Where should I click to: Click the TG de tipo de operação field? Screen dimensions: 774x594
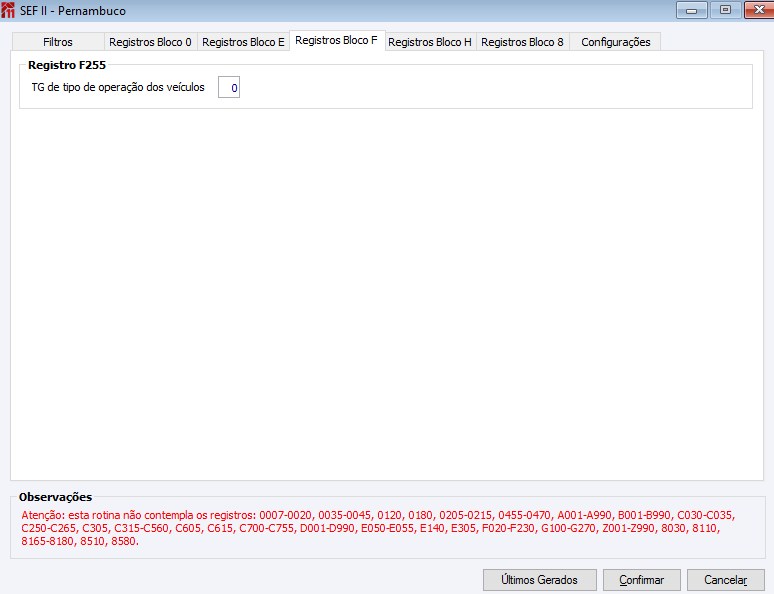(x=229, y=87)
